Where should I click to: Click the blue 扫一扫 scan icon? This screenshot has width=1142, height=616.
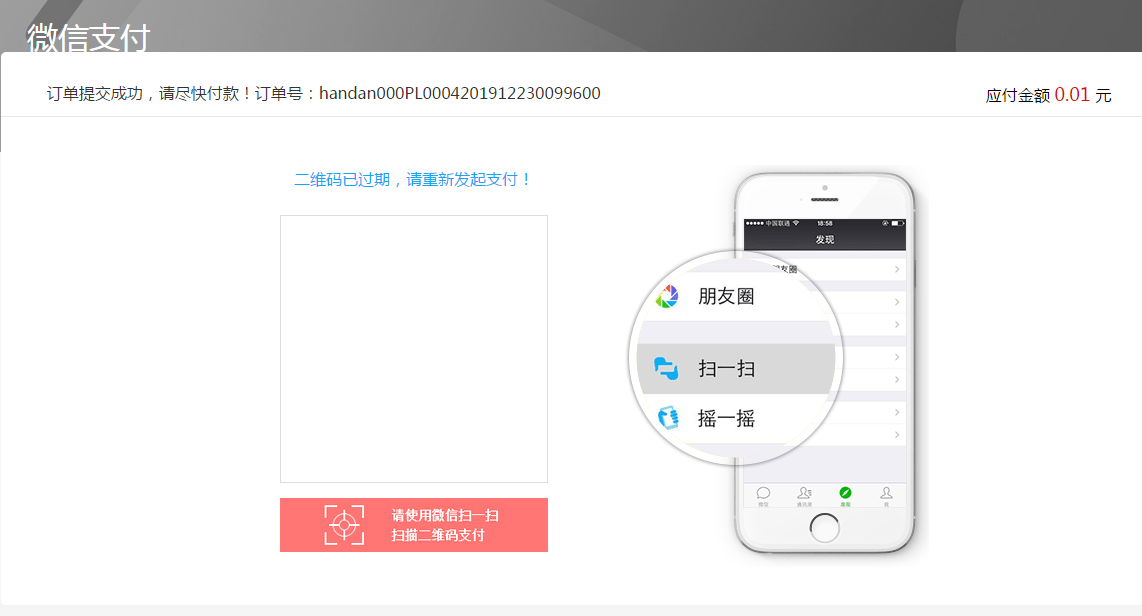[666, 368]
